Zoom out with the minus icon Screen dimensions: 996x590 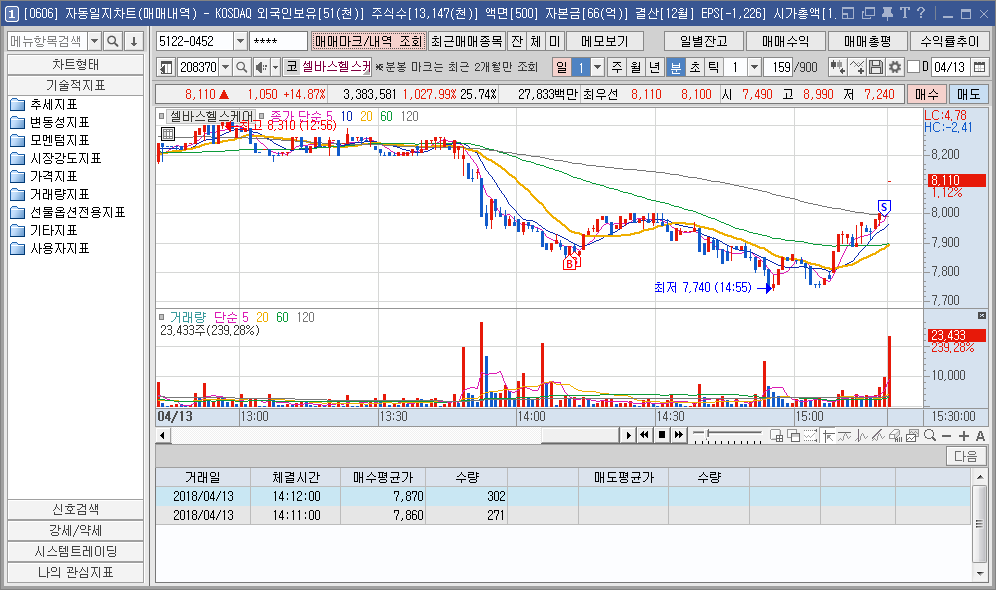[946, 436]
